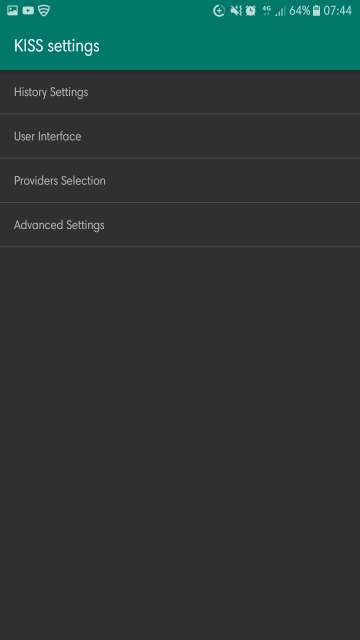Click the divider line under Advanced Settings
The image size is (360, 640).
coord(180,247)
